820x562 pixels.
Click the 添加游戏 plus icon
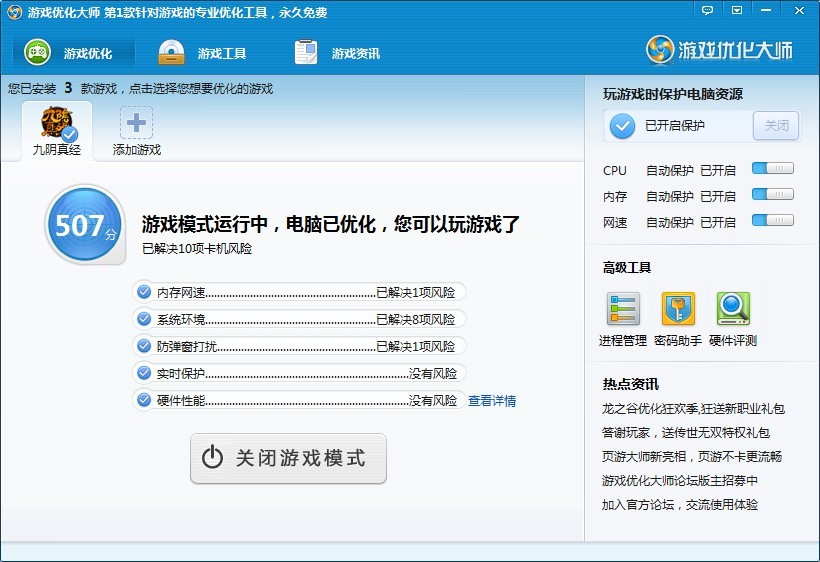coord(136,122)
